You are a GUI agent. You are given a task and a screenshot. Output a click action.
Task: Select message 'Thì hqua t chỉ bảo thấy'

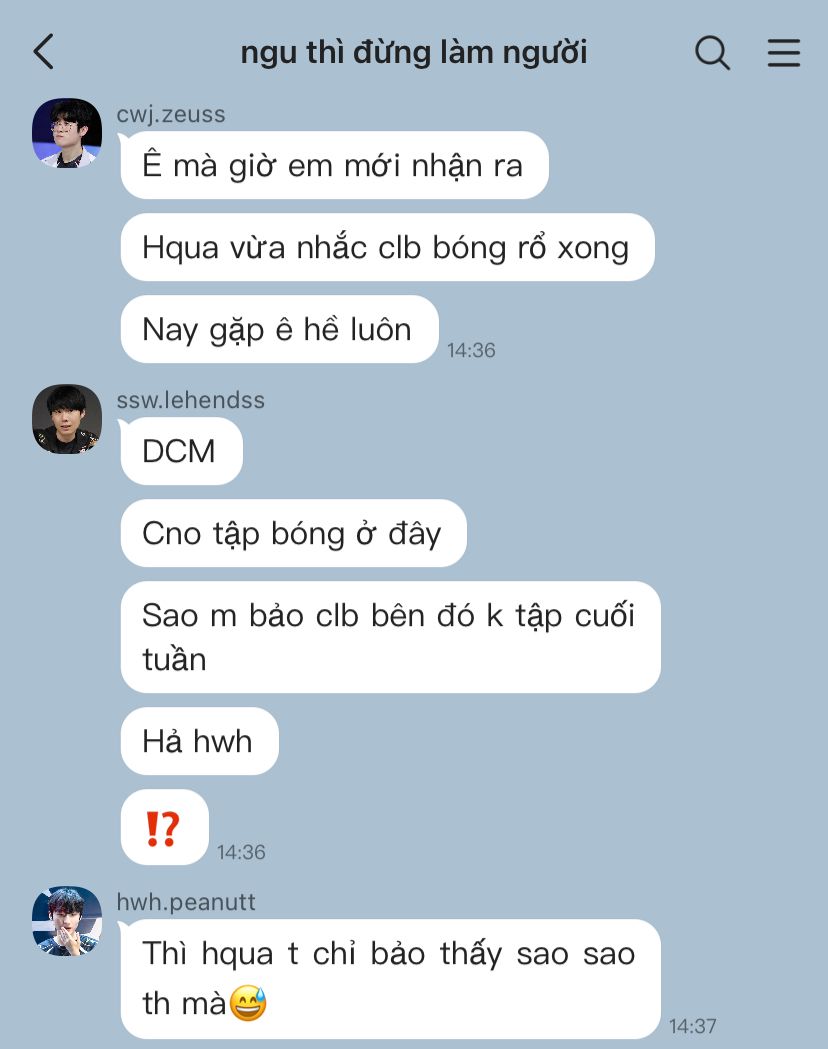391,979
